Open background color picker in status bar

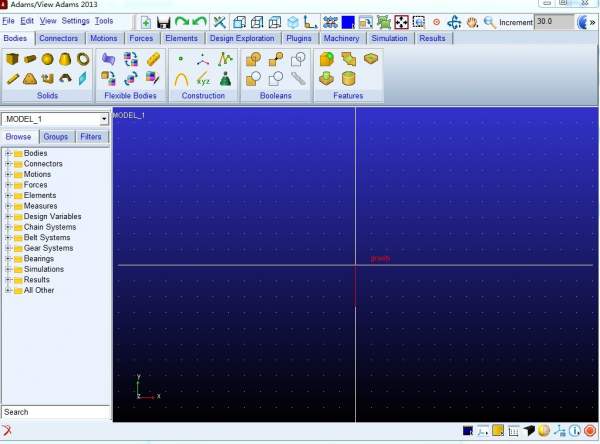point(468,431)
